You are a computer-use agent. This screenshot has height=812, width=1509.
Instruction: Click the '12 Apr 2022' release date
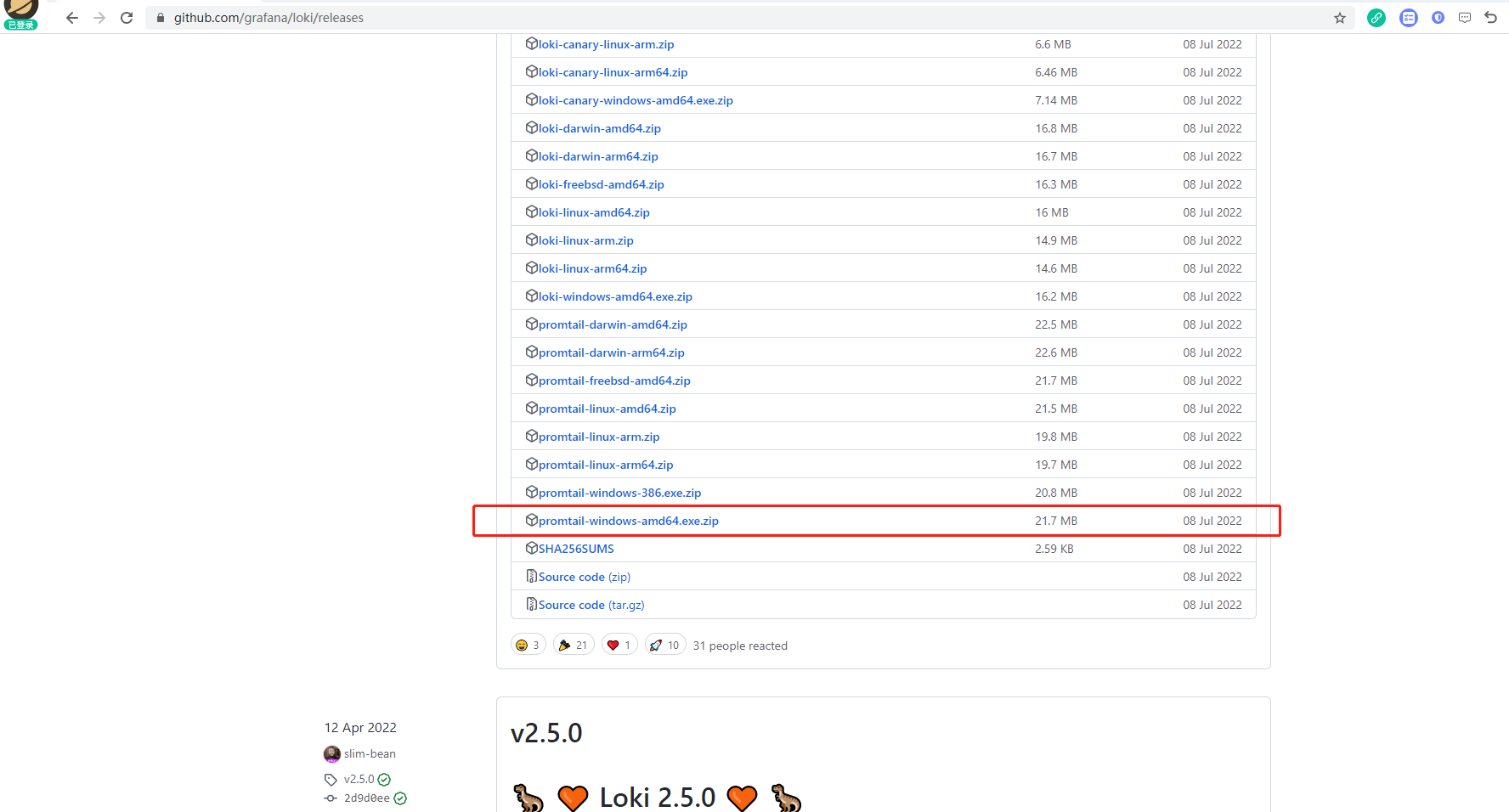pos(360,728)
